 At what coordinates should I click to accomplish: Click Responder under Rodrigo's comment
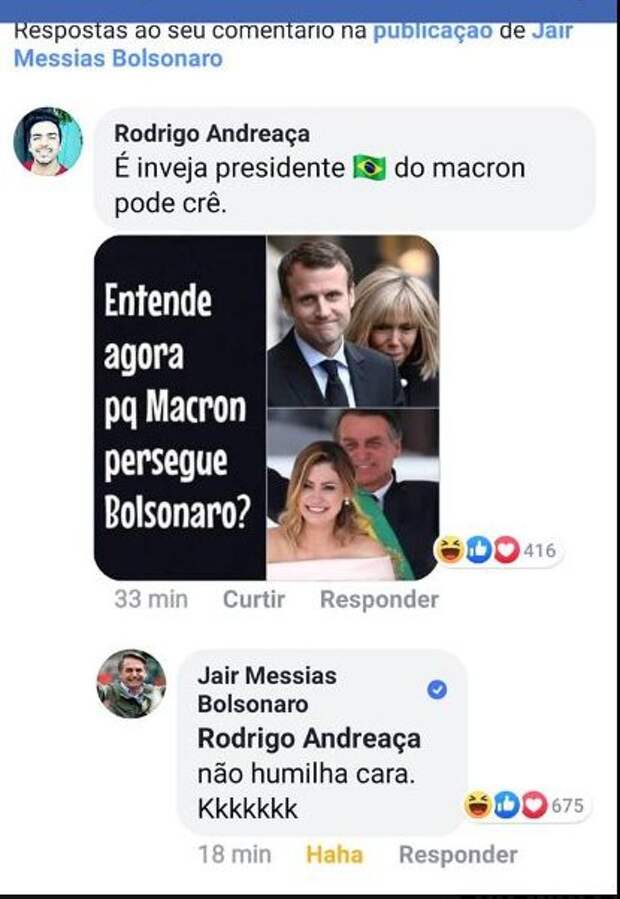pos(379,600)
